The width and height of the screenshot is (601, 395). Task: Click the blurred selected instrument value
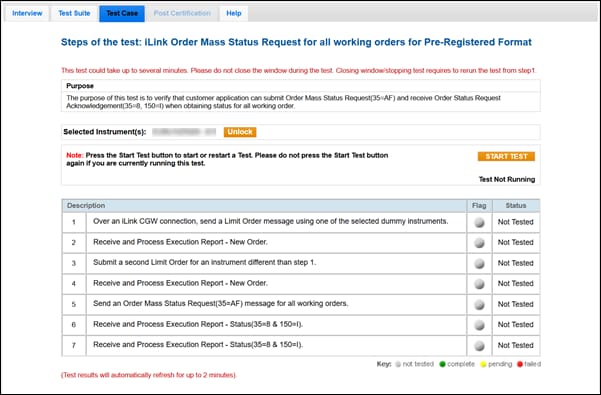184,132
